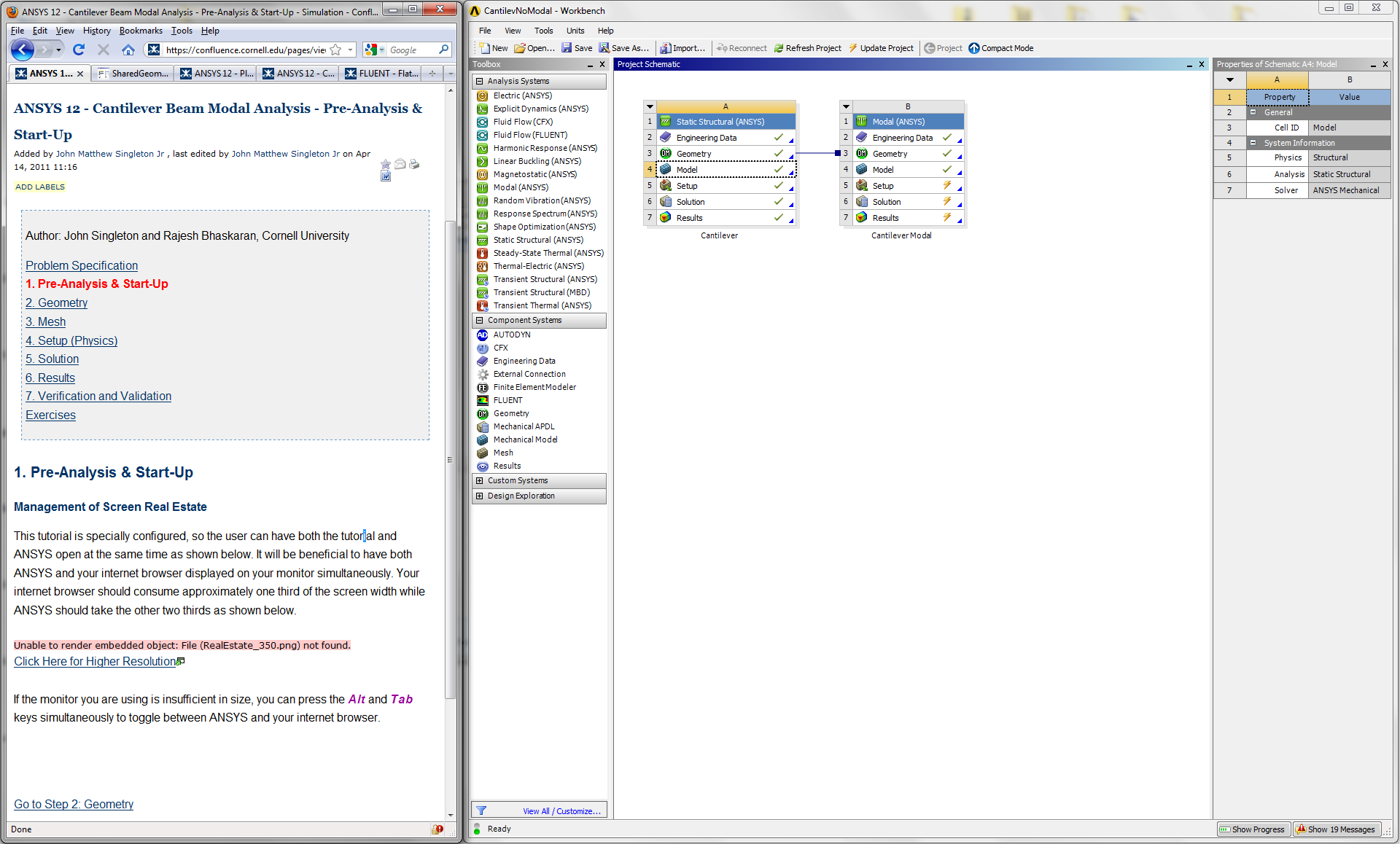Image resolution: width=1400 pixels, height=844 pixels.
Task: Select Linear Buckling (ANSYS) in the Toolbox
Action: point(537,161)
